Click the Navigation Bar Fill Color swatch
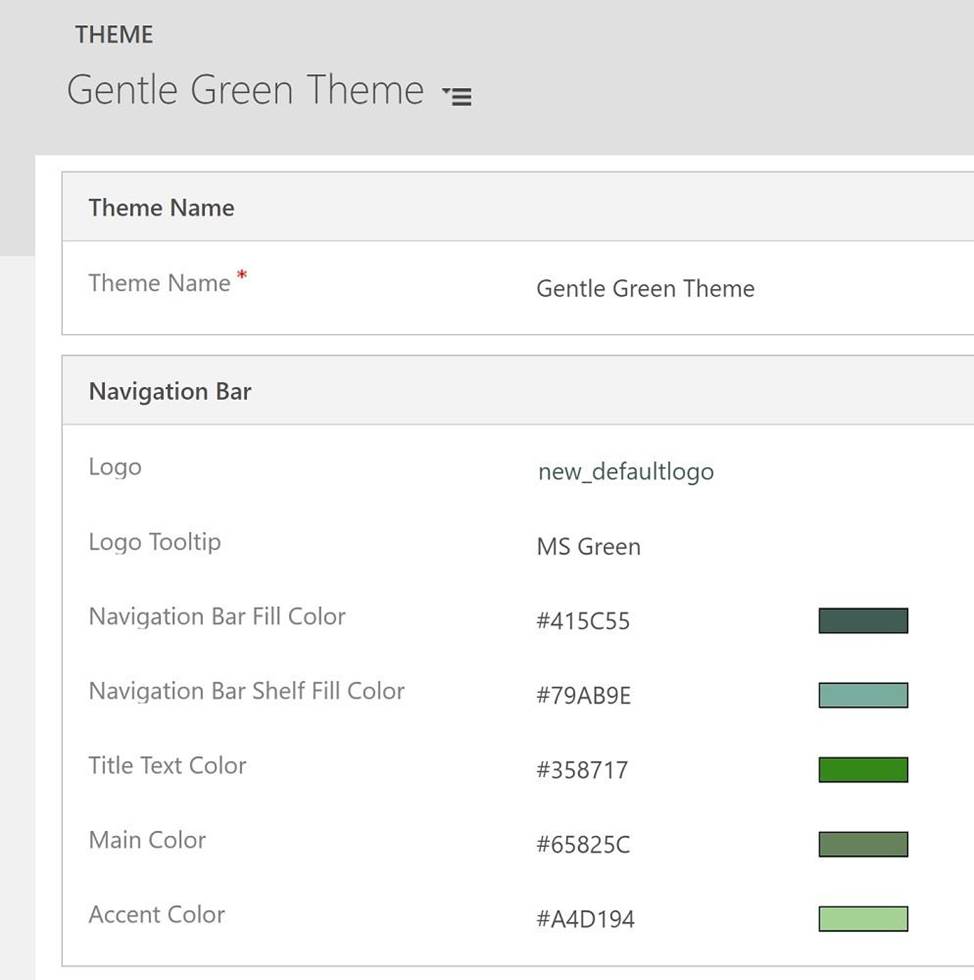The image size is (974, 980). [862, 621]
